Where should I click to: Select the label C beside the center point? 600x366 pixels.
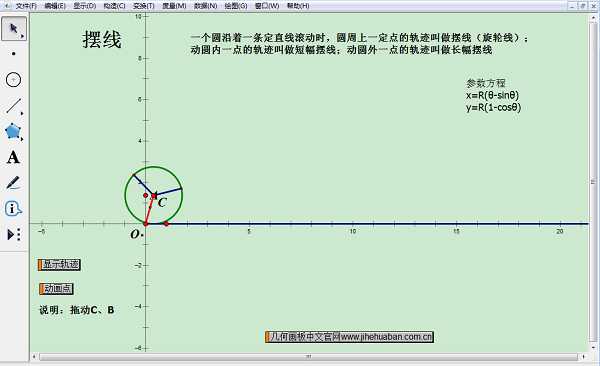(162, 203)
